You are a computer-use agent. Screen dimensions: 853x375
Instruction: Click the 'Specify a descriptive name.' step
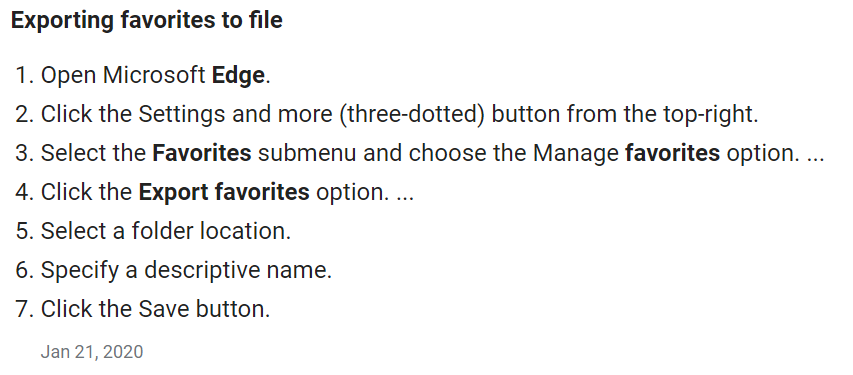[186, 270]
